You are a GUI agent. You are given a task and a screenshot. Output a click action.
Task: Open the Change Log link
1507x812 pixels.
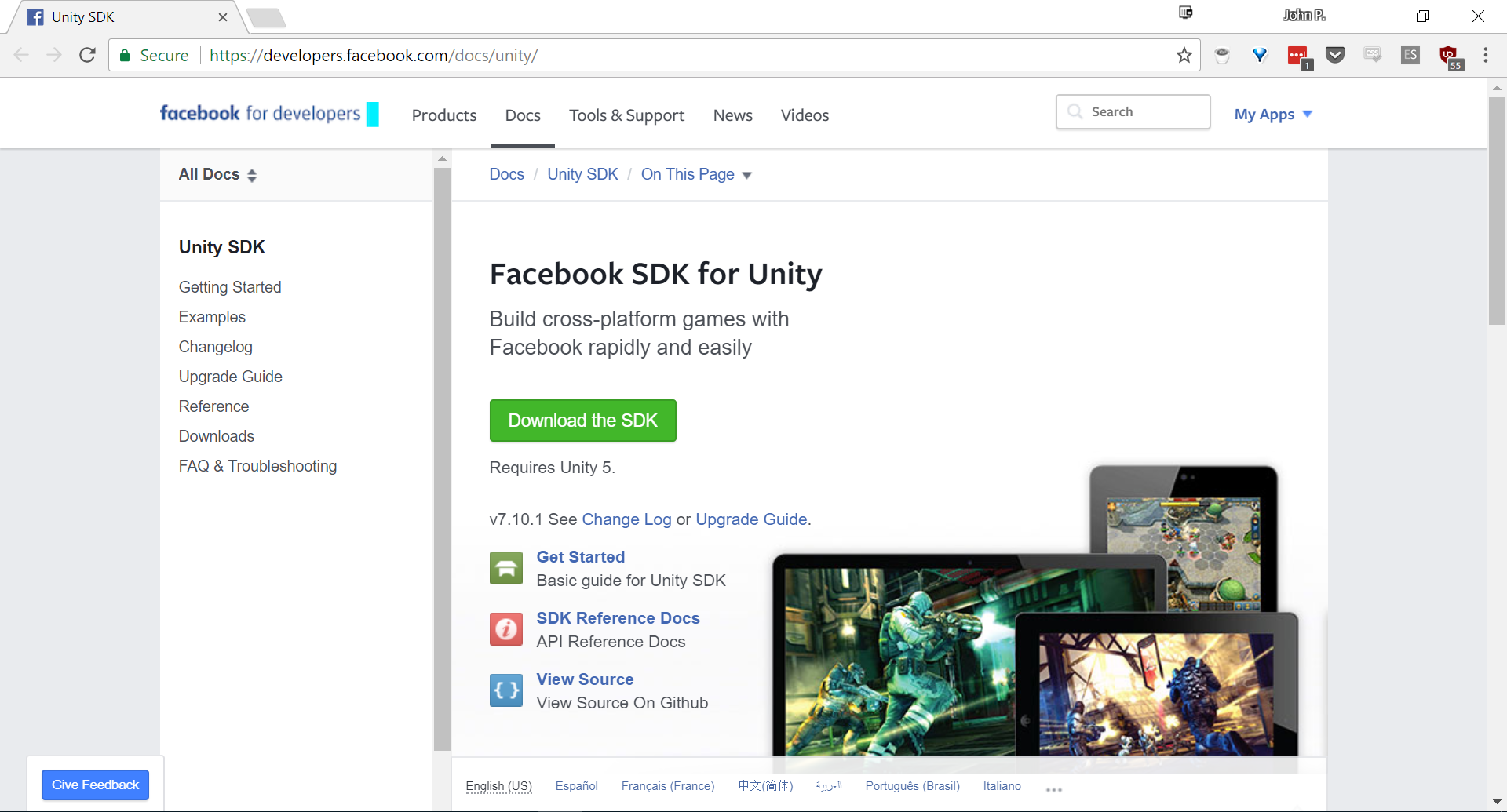tap(626, 519)
